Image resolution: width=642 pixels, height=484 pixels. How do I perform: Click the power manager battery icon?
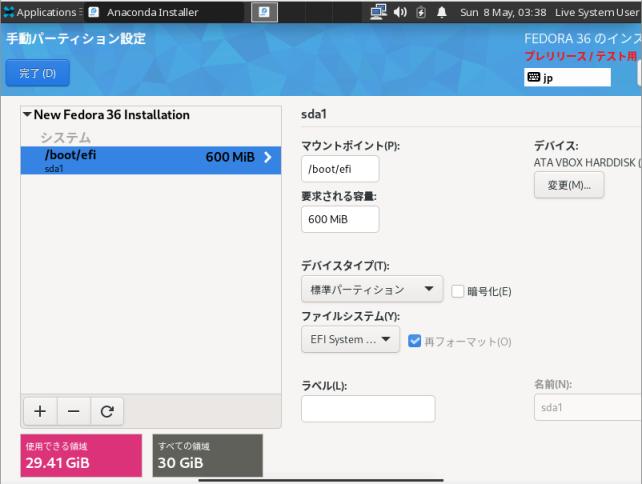pos(420,12)
